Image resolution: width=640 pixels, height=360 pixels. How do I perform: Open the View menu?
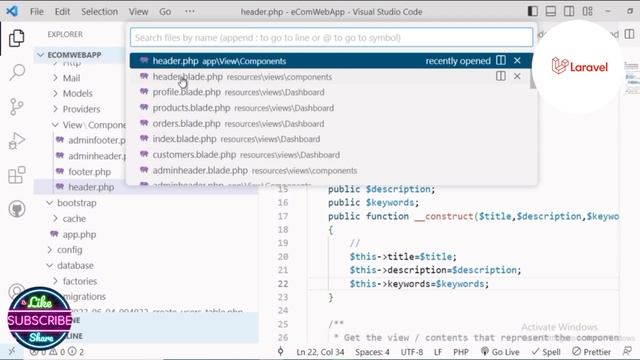coord(138,11)
